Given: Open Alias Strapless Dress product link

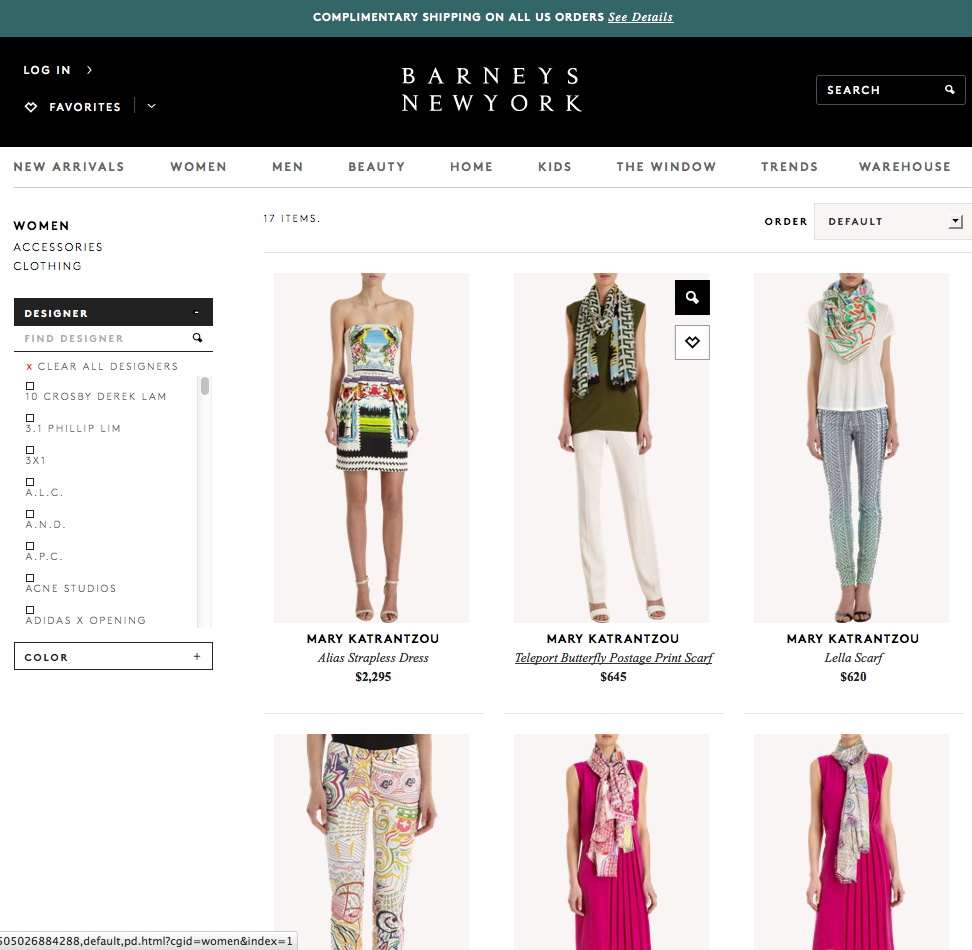Looking at the screenshot, I should click(x=373, y=658).
